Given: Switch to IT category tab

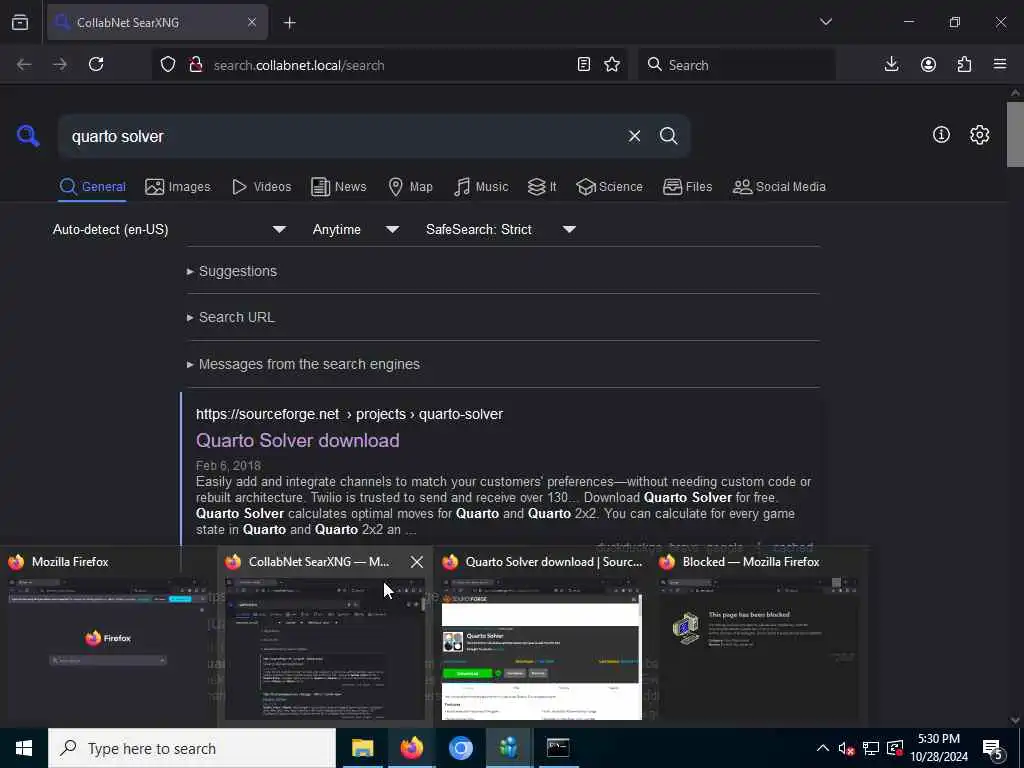Looking at the screenshot, I should (x=542, y=187).
